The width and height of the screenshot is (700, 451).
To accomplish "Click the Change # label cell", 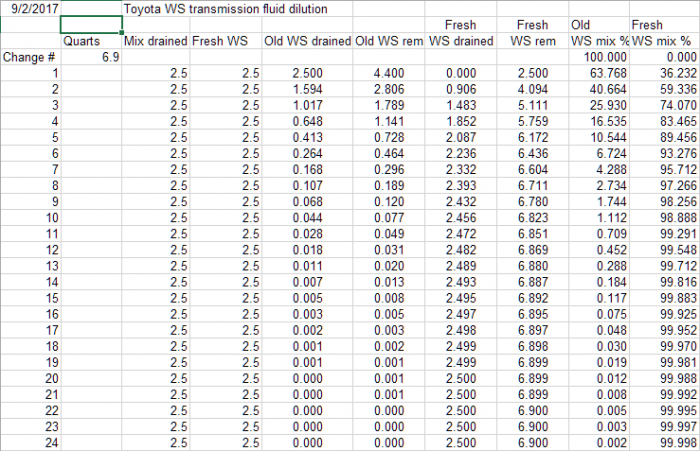I will [30, 58].
